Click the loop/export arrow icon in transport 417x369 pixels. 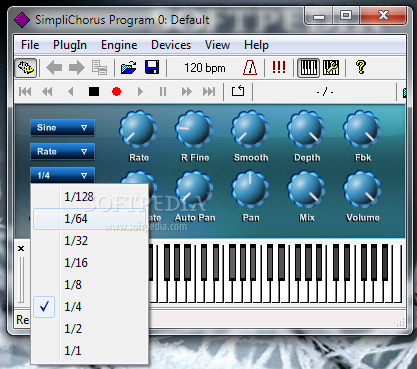point(238,91)
